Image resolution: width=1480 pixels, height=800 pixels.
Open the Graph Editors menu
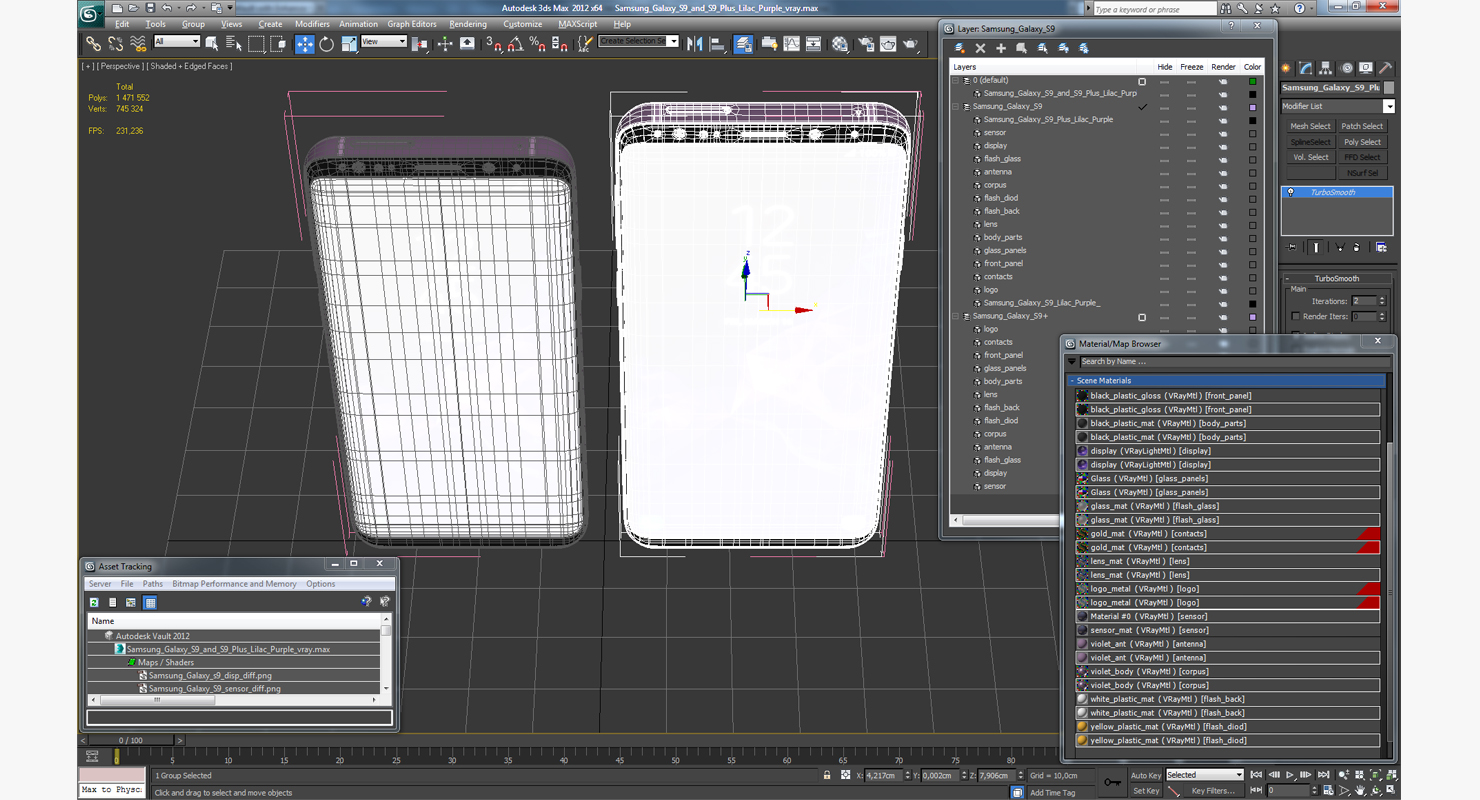[412, 24]
